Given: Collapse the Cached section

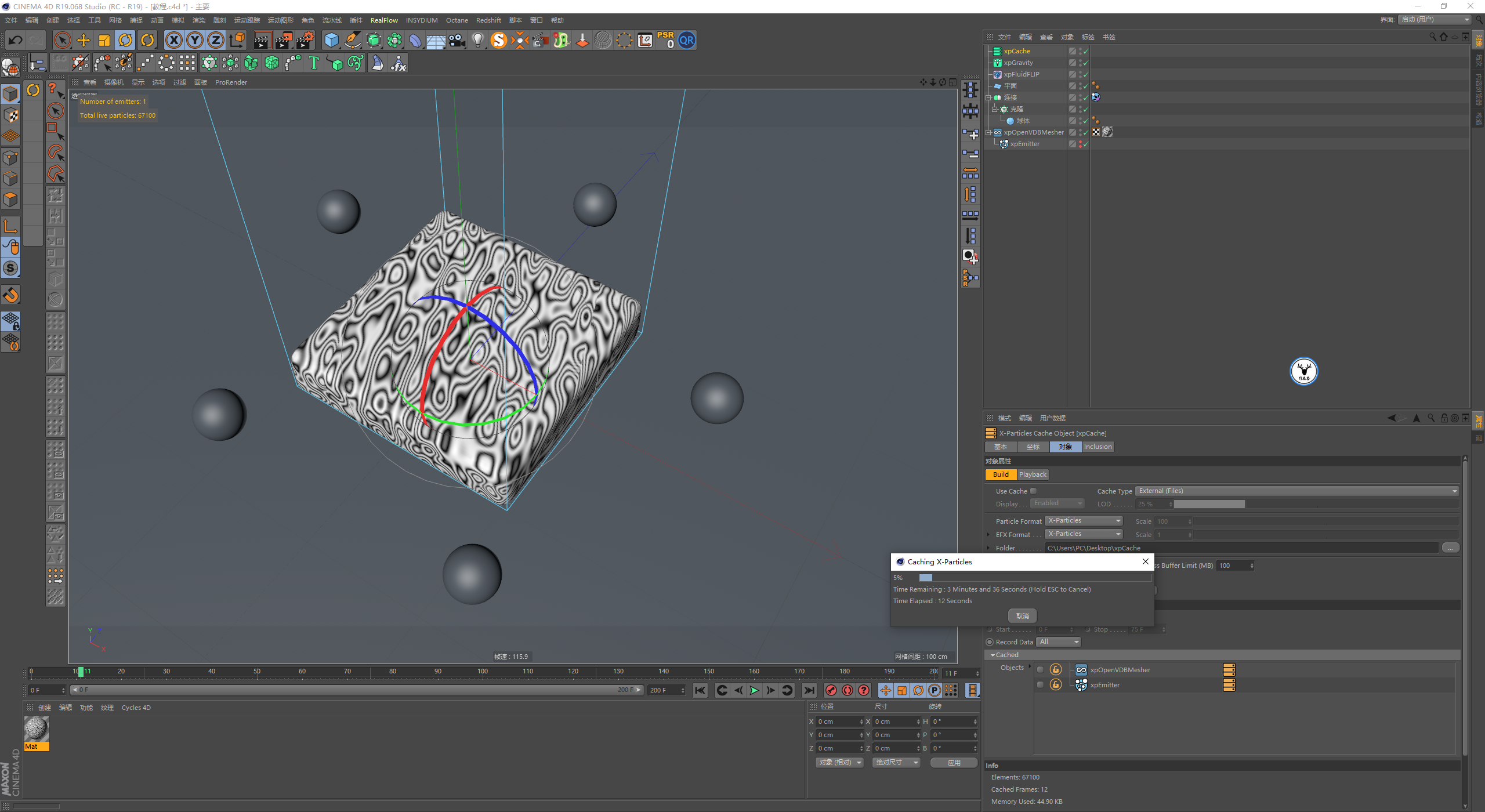Looking at the screenshot, I should tap(993, 655).
